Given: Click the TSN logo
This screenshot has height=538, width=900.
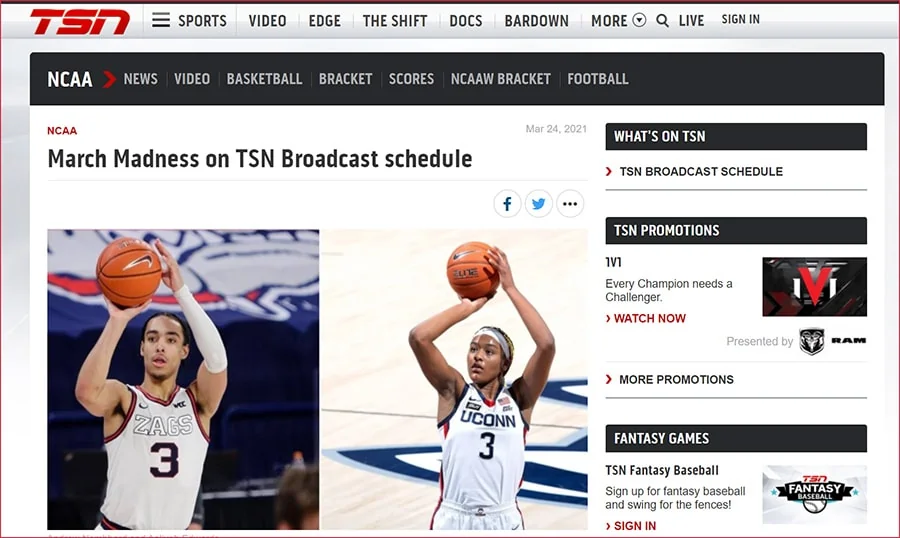Looking at the screenshot, I should pyautogui.click(x=80, y=21).
